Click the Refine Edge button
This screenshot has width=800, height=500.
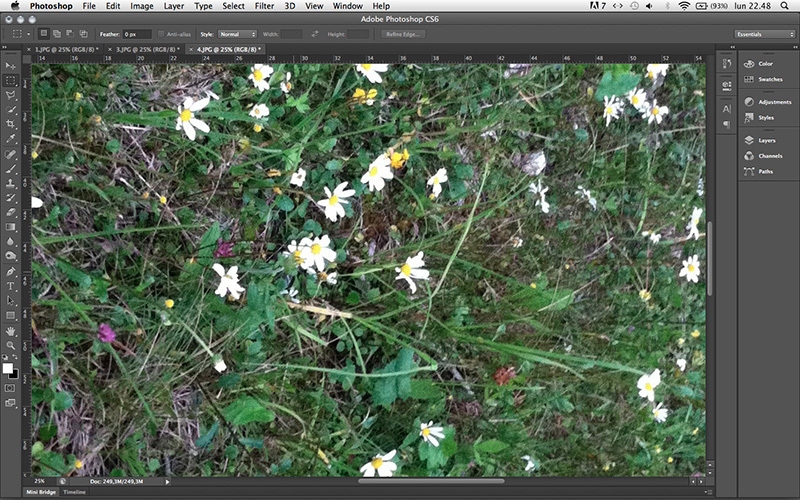(x=403, y=34)
